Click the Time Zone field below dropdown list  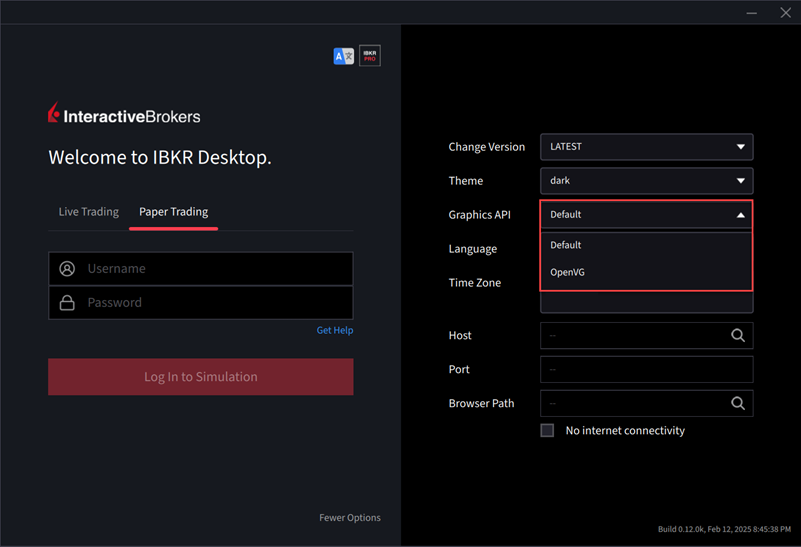(x=646, y=302)
